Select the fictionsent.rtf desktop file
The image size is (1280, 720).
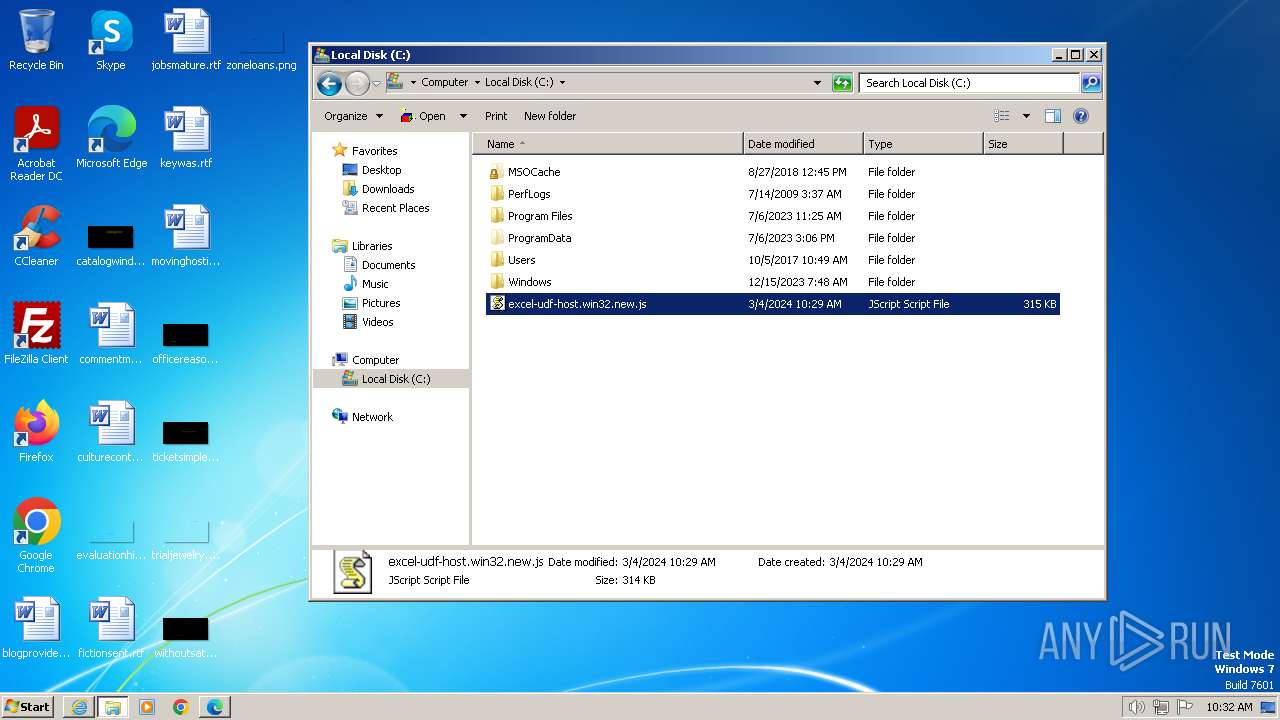pyautogui.click(x=111, y=628)
